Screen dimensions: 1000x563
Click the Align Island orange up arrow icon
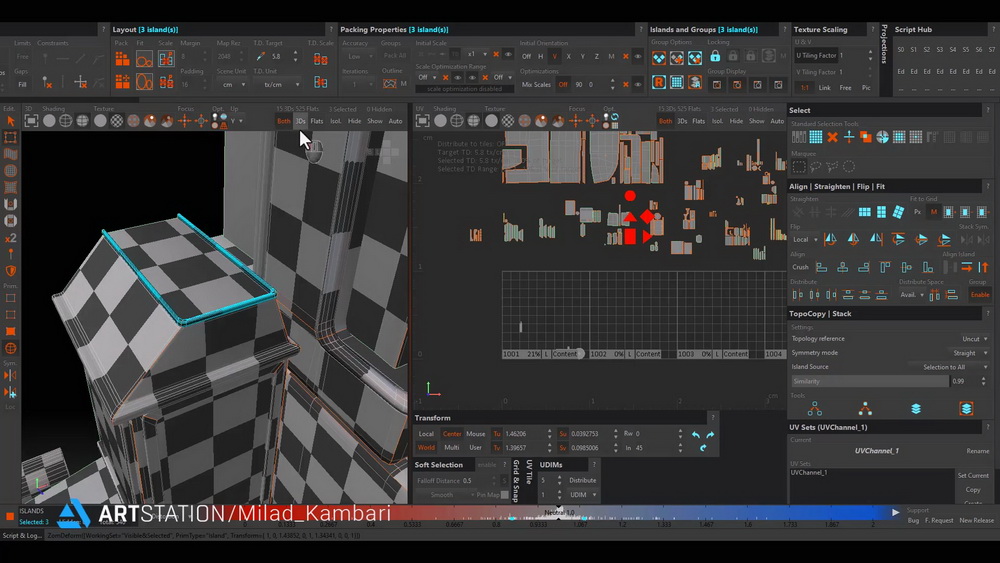coord(983,268)
